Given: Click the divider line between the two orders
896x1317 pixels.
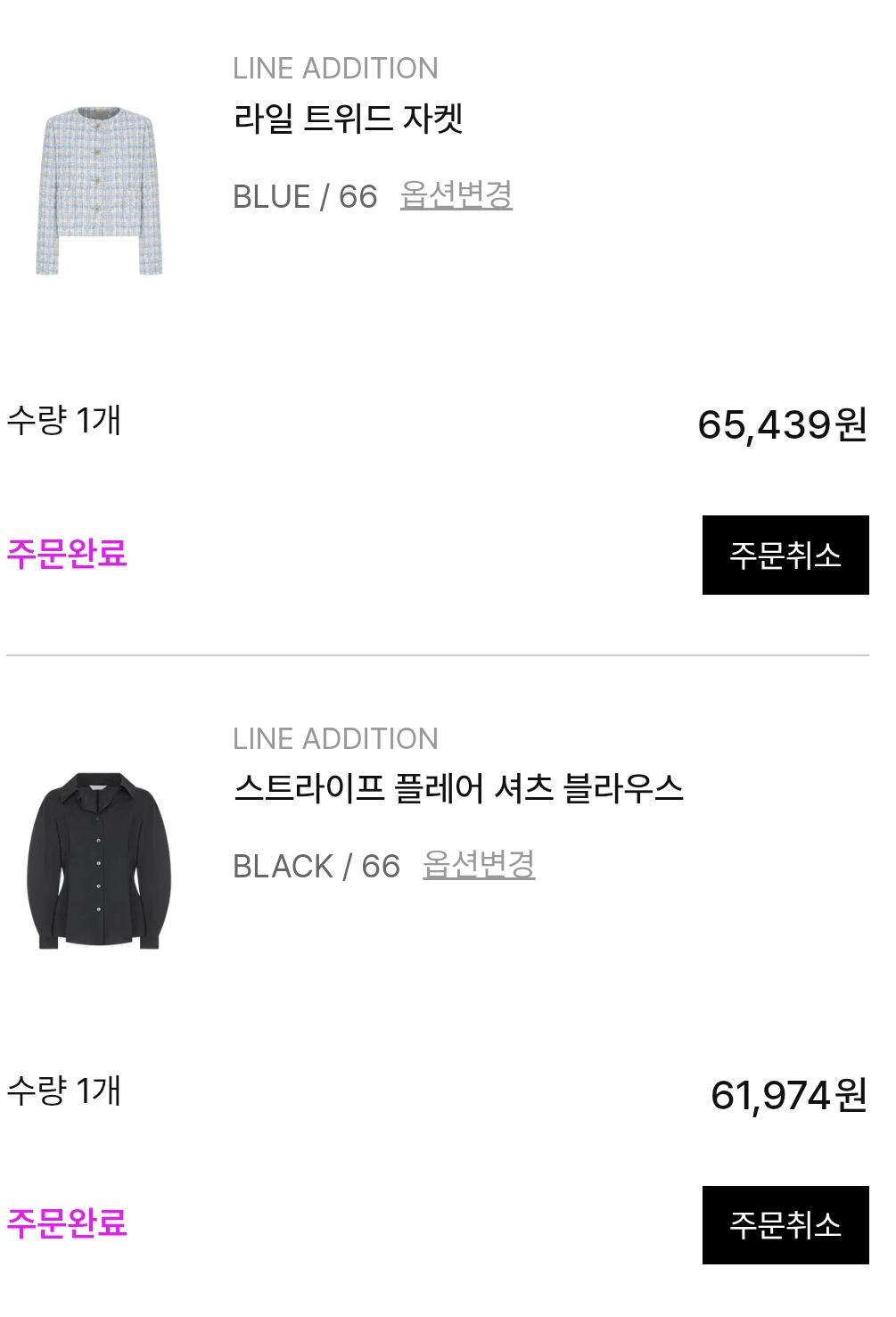Looking at the screenshot, I should point(438,655).
